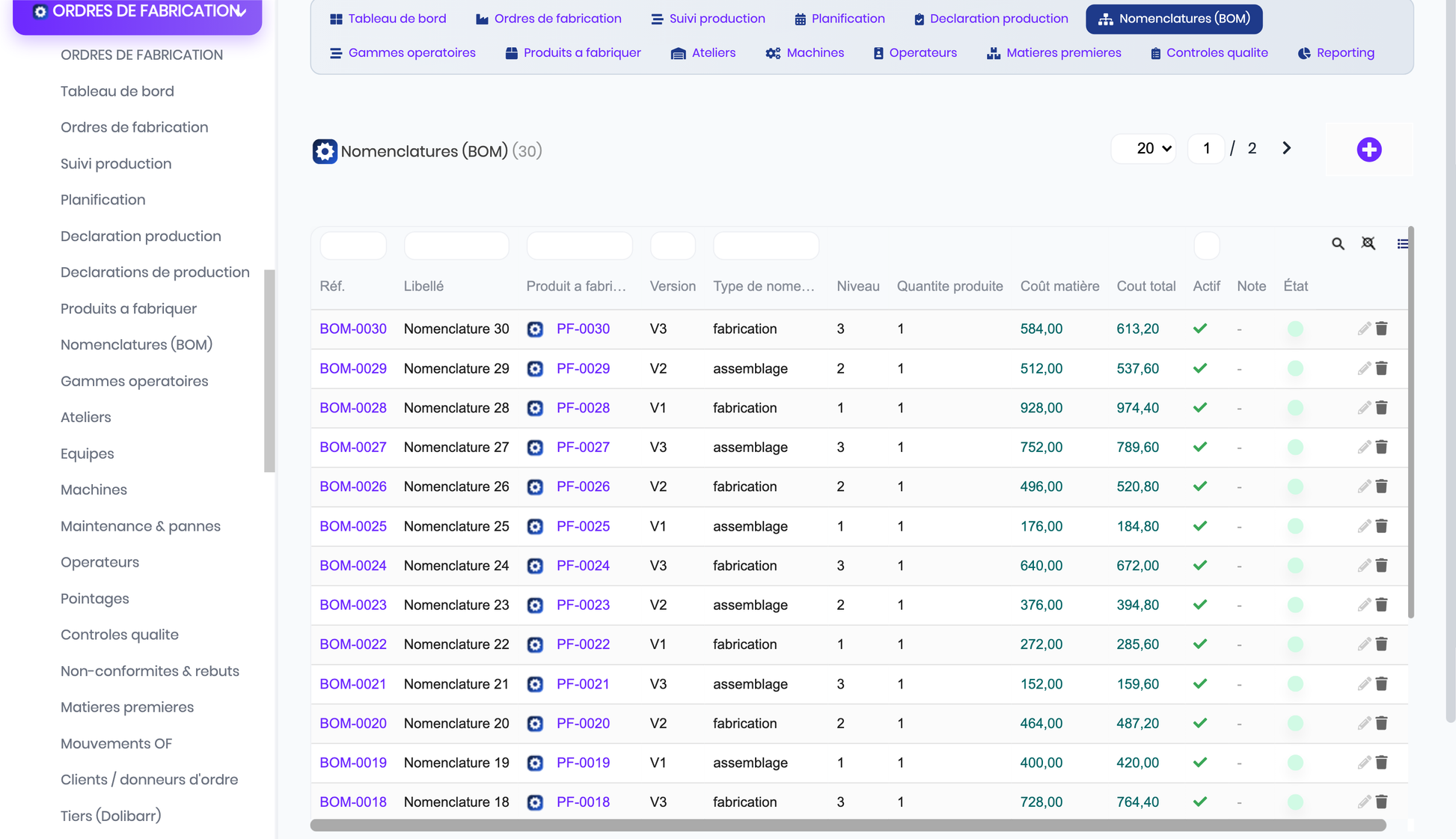Sort by Cout total column header
Viewport: 1456px width, 839px height.
coord(1146,286)
